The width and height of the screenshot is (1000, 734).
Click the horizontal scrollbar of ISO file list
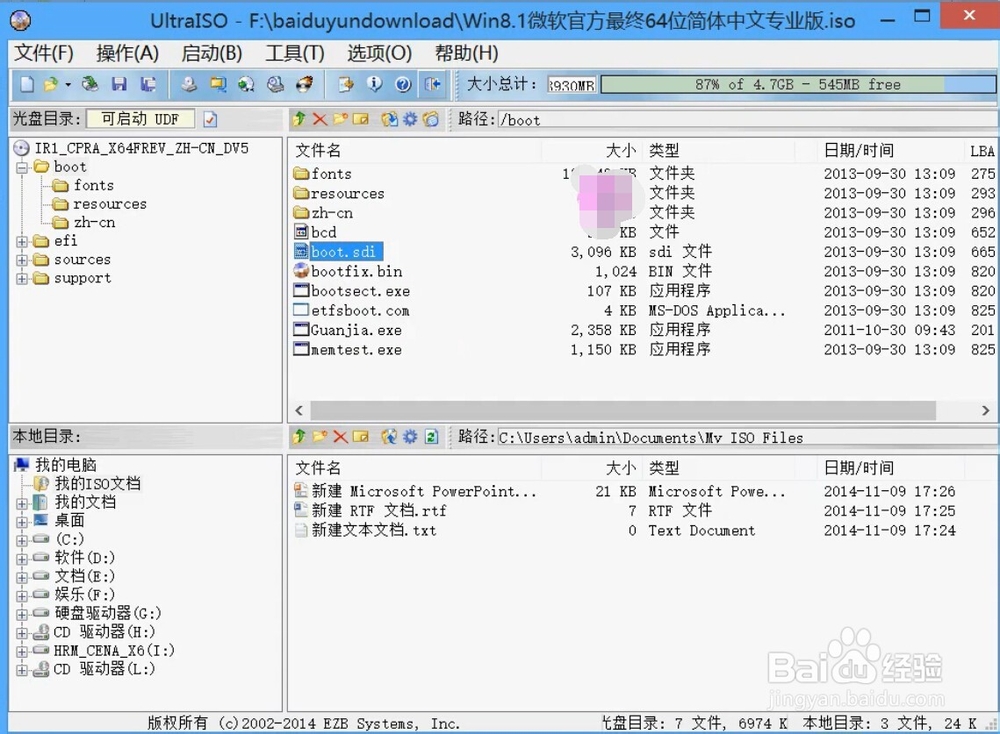point(622,410)
